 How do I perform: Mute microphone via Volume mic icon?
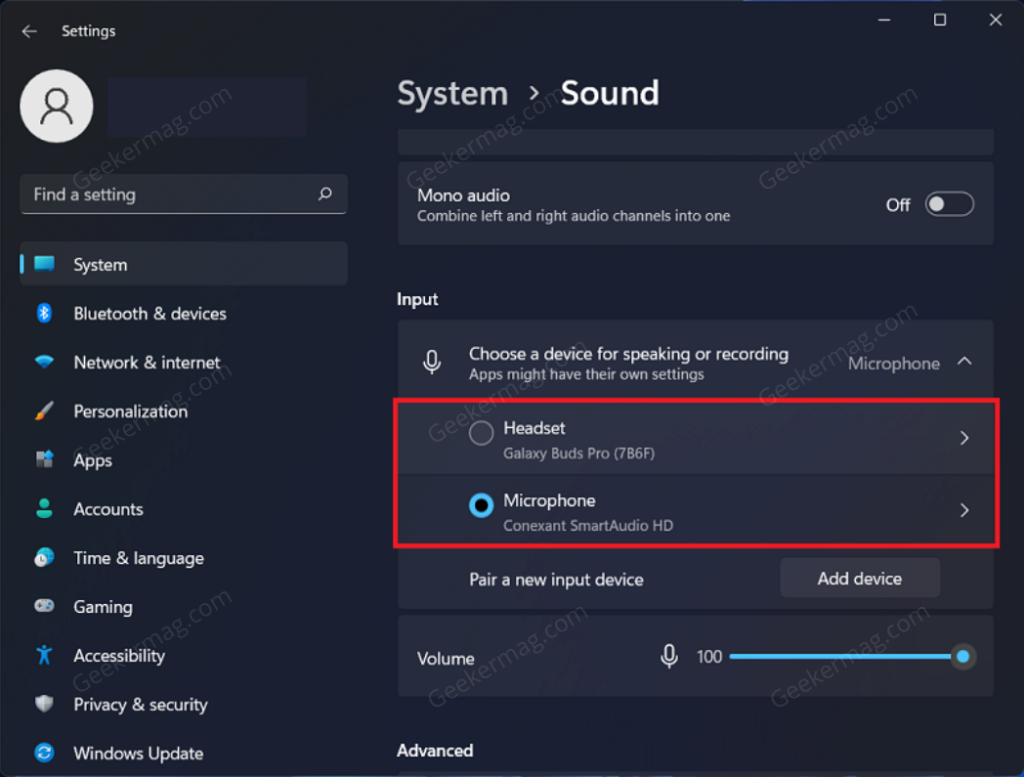(x=669, y=656)
